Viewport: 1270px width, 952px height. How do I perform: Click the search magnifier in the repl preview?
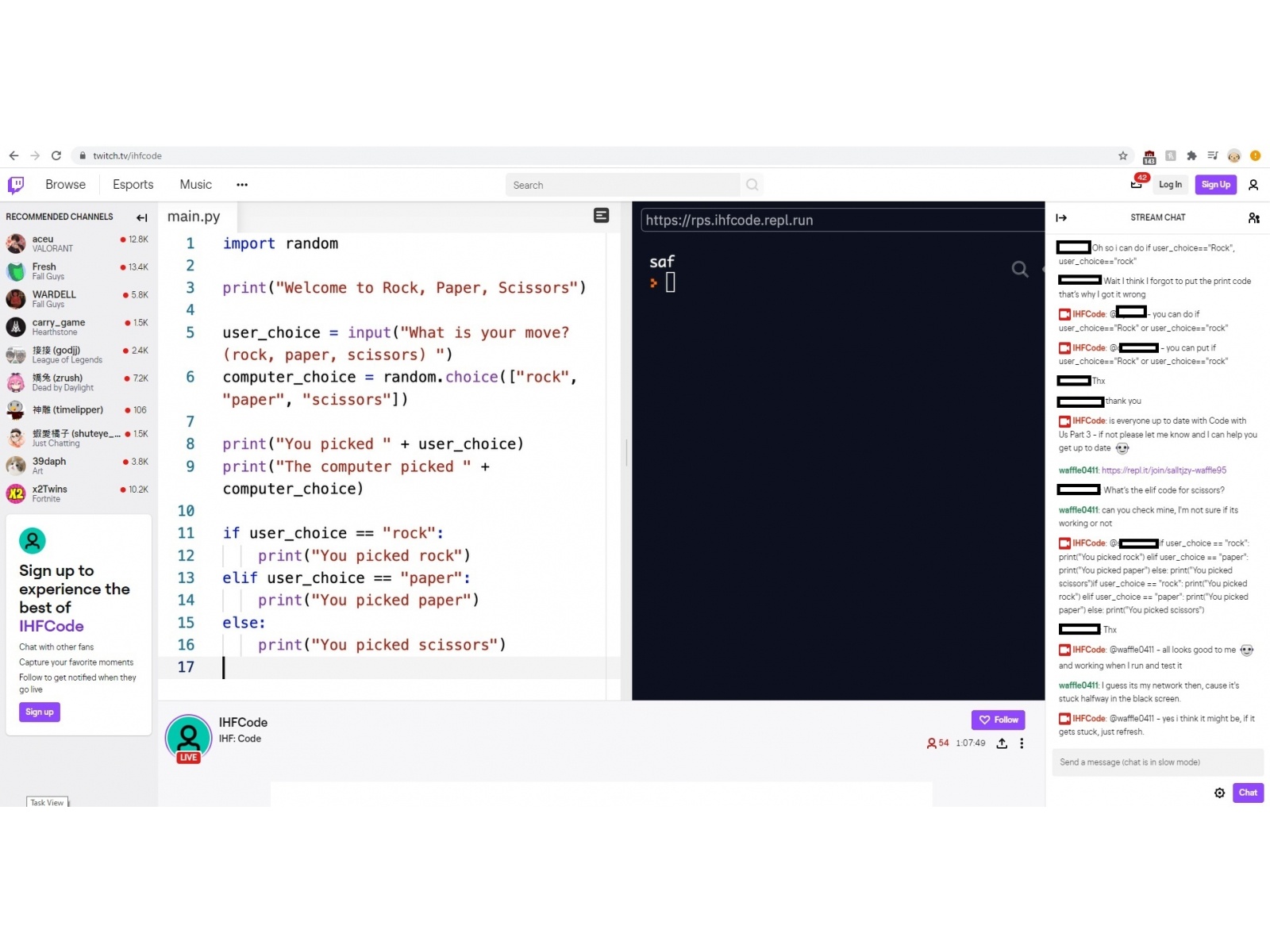click(x=1020, y=270)
